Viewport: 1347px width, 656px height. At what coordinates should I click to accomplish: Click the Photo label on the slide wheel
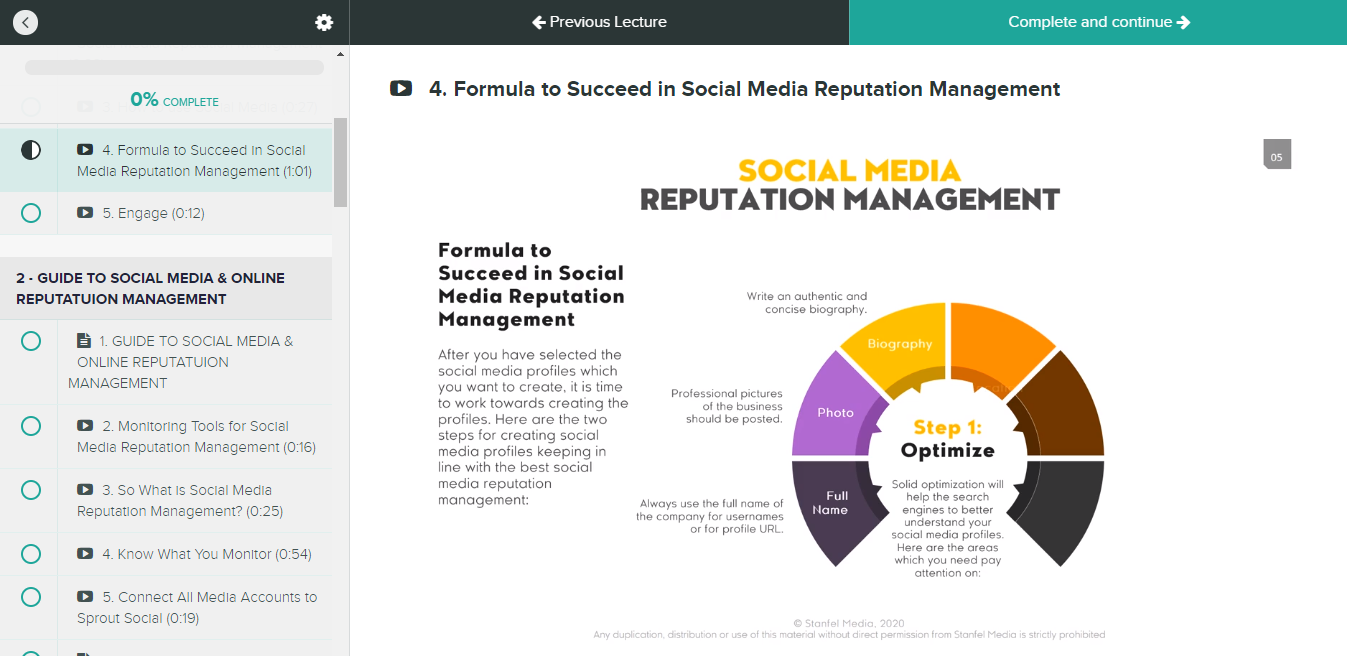836,412
